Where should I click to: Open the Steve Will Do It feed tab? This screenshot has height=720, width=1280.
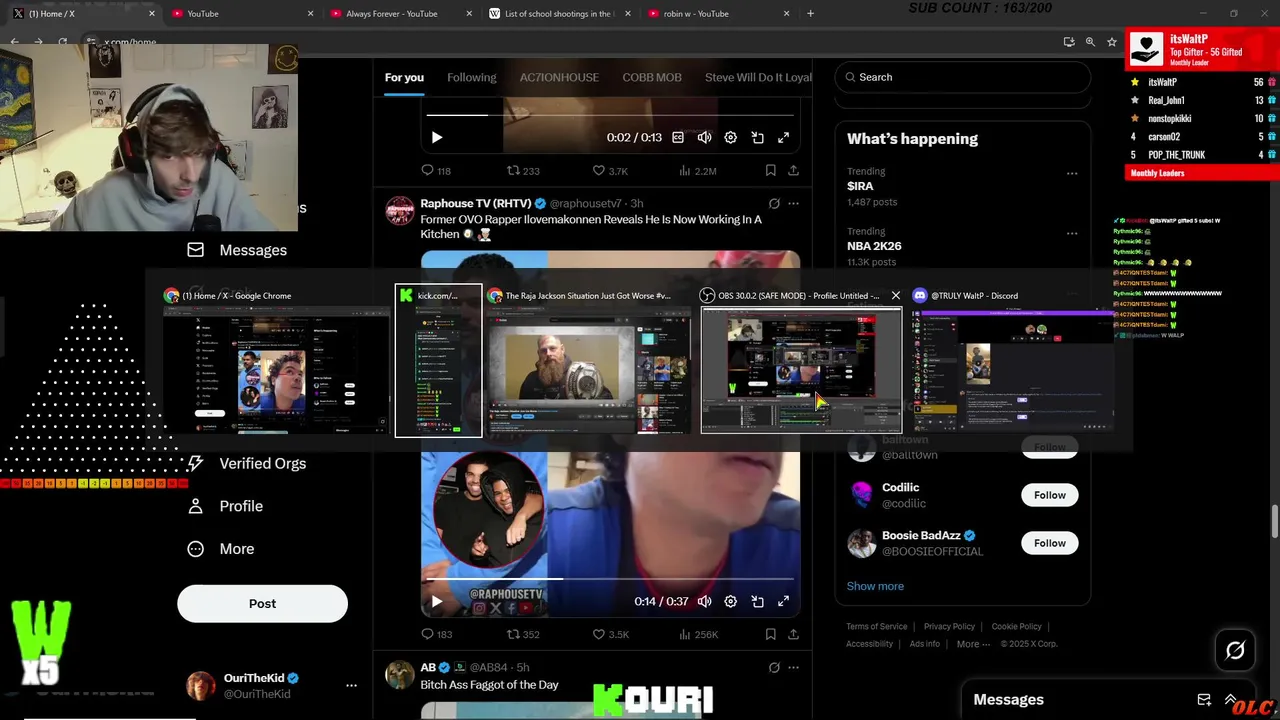pyautogui.click(x=758, y=77)
